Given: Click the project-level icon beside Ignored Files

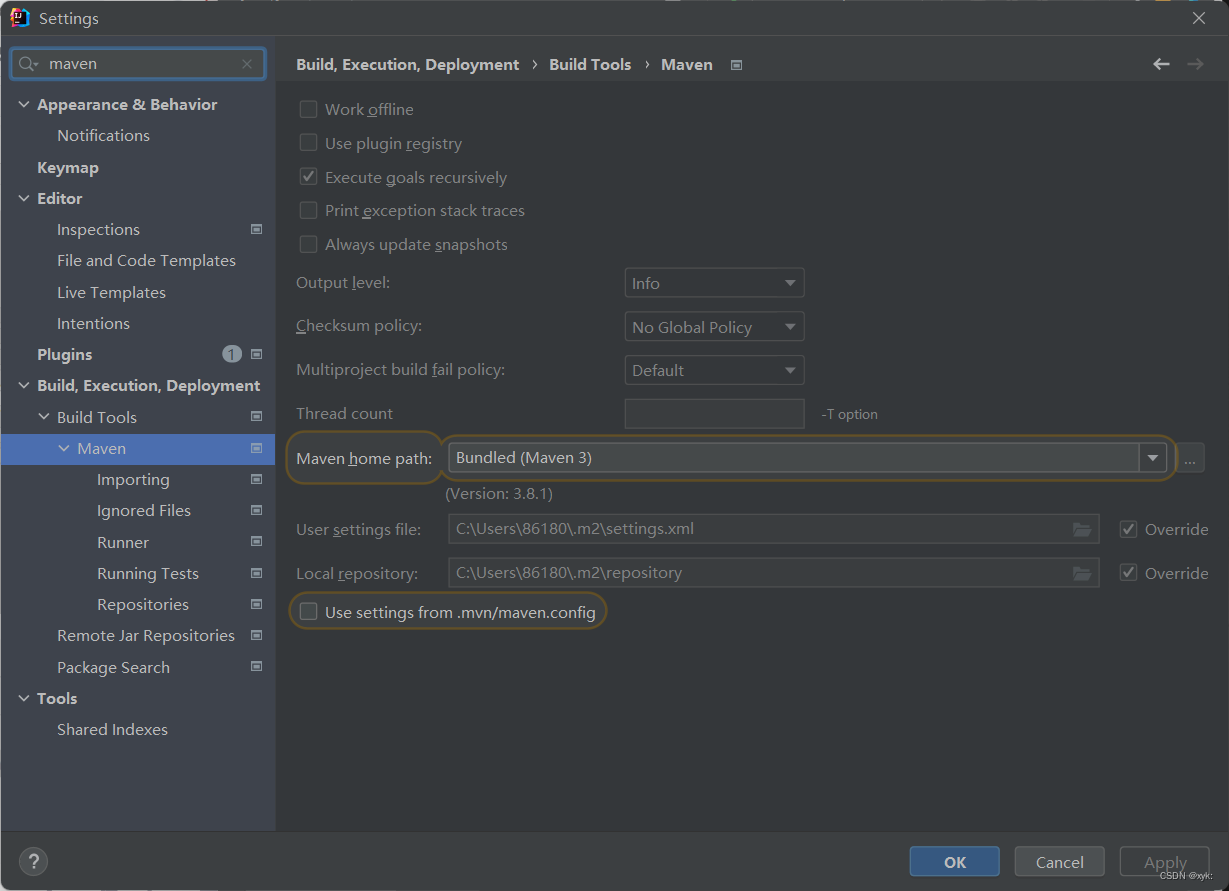Looking at the screenshot, I should pyautogui.click(x=256, y=510).
